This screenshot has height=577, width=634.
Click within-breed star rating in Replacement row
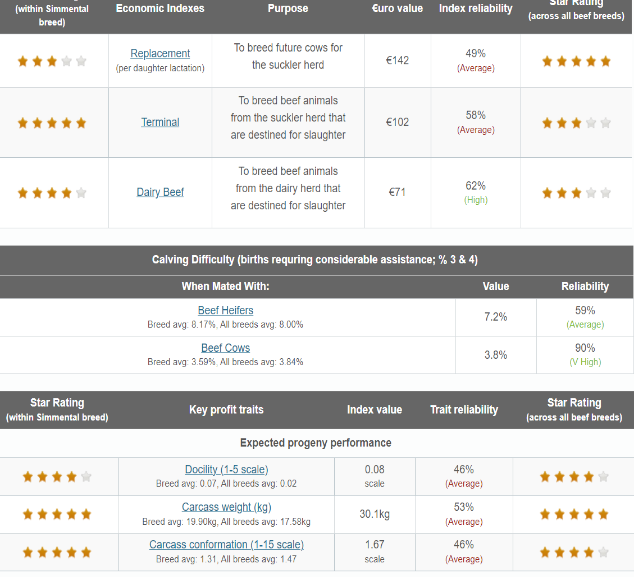[x=52, y=61]
